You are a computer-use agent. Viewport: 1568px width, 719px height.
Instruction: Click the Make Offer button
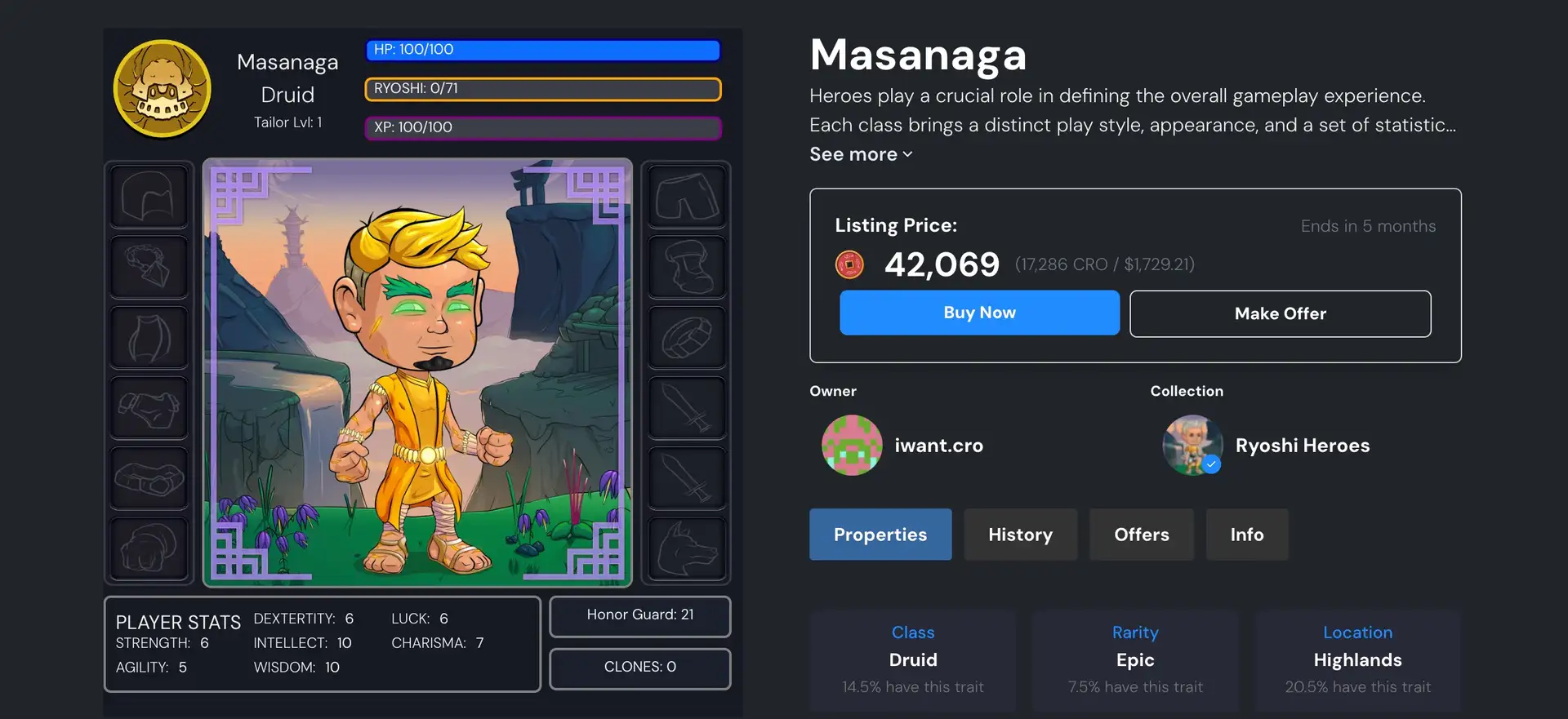[1280, 313]
